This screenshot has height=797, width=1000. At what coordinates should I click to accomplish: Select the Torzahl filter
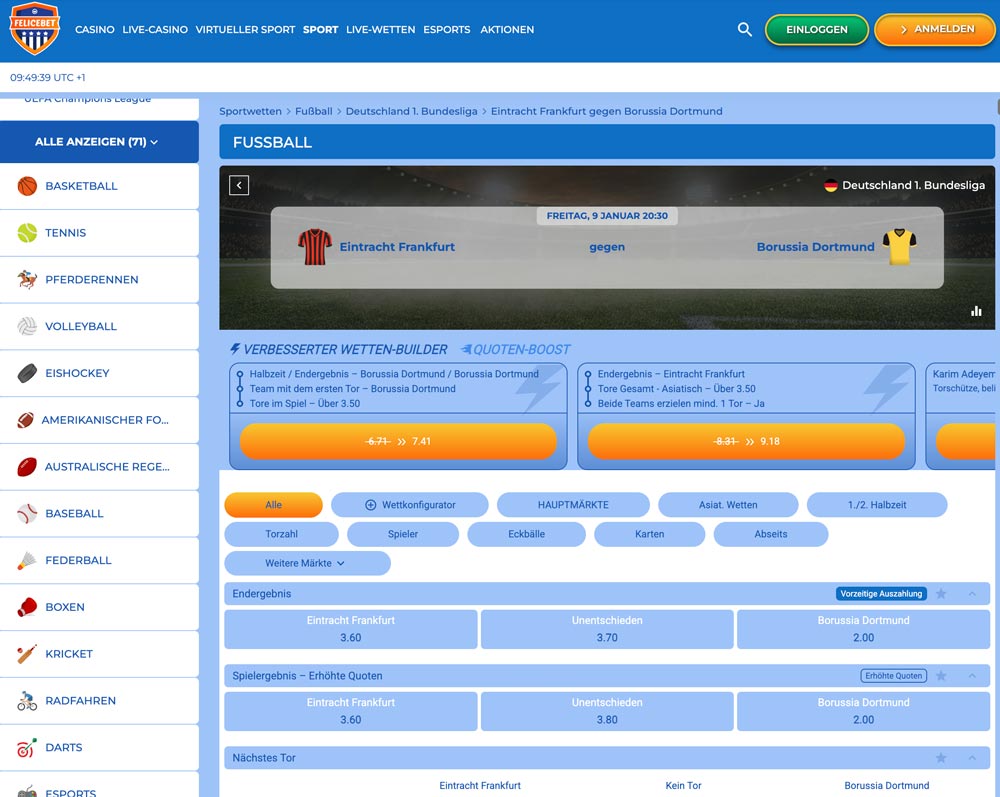click(x=281, y=534)
